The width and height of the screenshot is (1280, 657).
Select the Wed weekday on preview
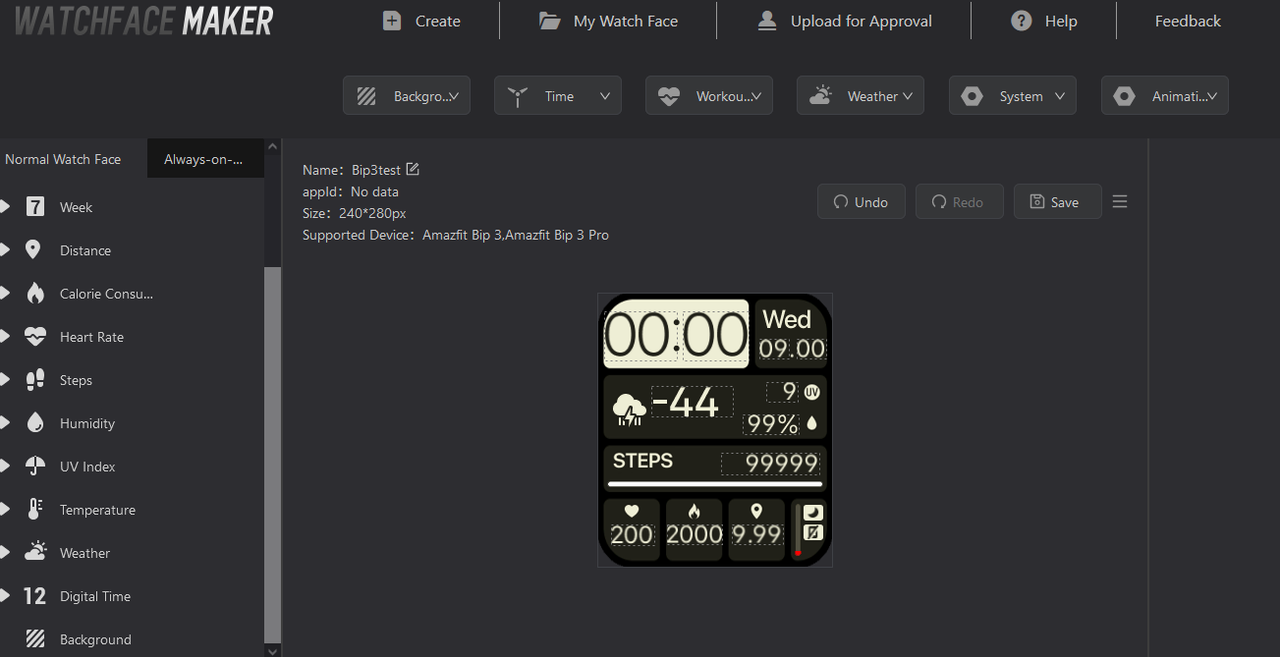point(787,319)
